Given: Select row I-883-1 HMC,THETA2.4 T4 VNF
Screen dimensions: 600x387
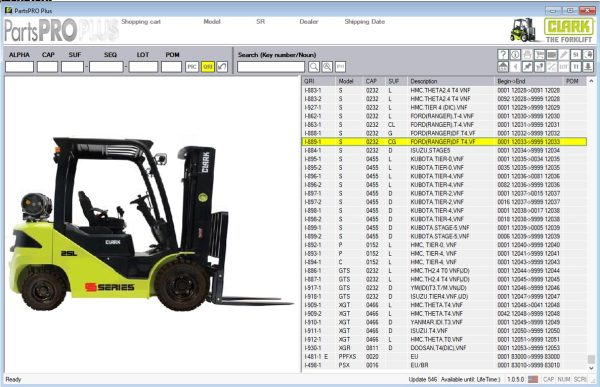Looking at the screenshot, I should [444, 90].
